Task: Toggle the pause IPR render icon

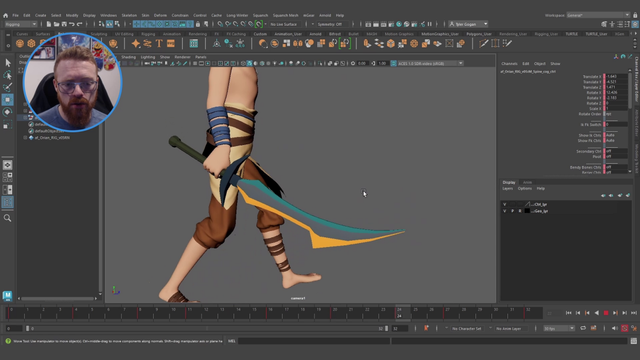Action: tap(430, 24)
